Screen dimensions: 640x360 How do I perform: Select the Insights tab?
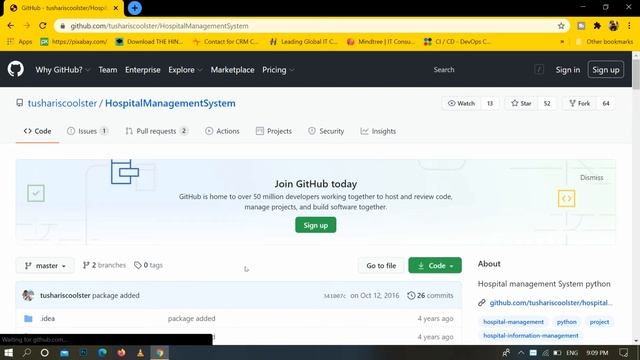pos(378,131)
